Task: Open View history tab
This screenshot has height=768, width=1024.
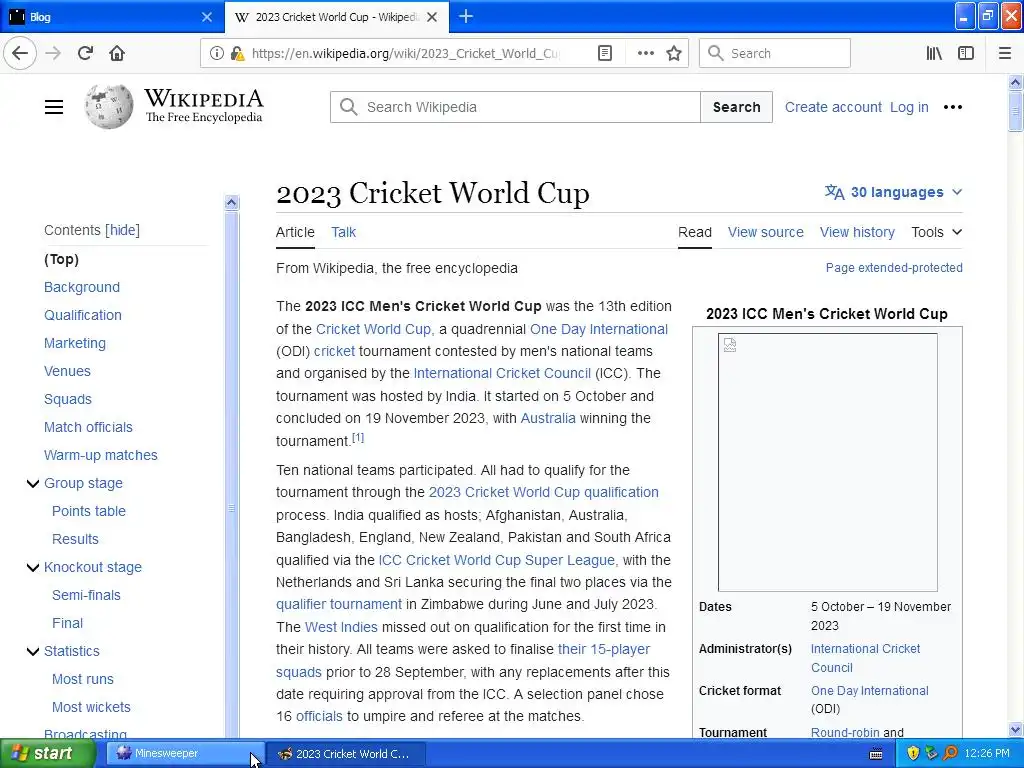Action: tap(857, 232)
